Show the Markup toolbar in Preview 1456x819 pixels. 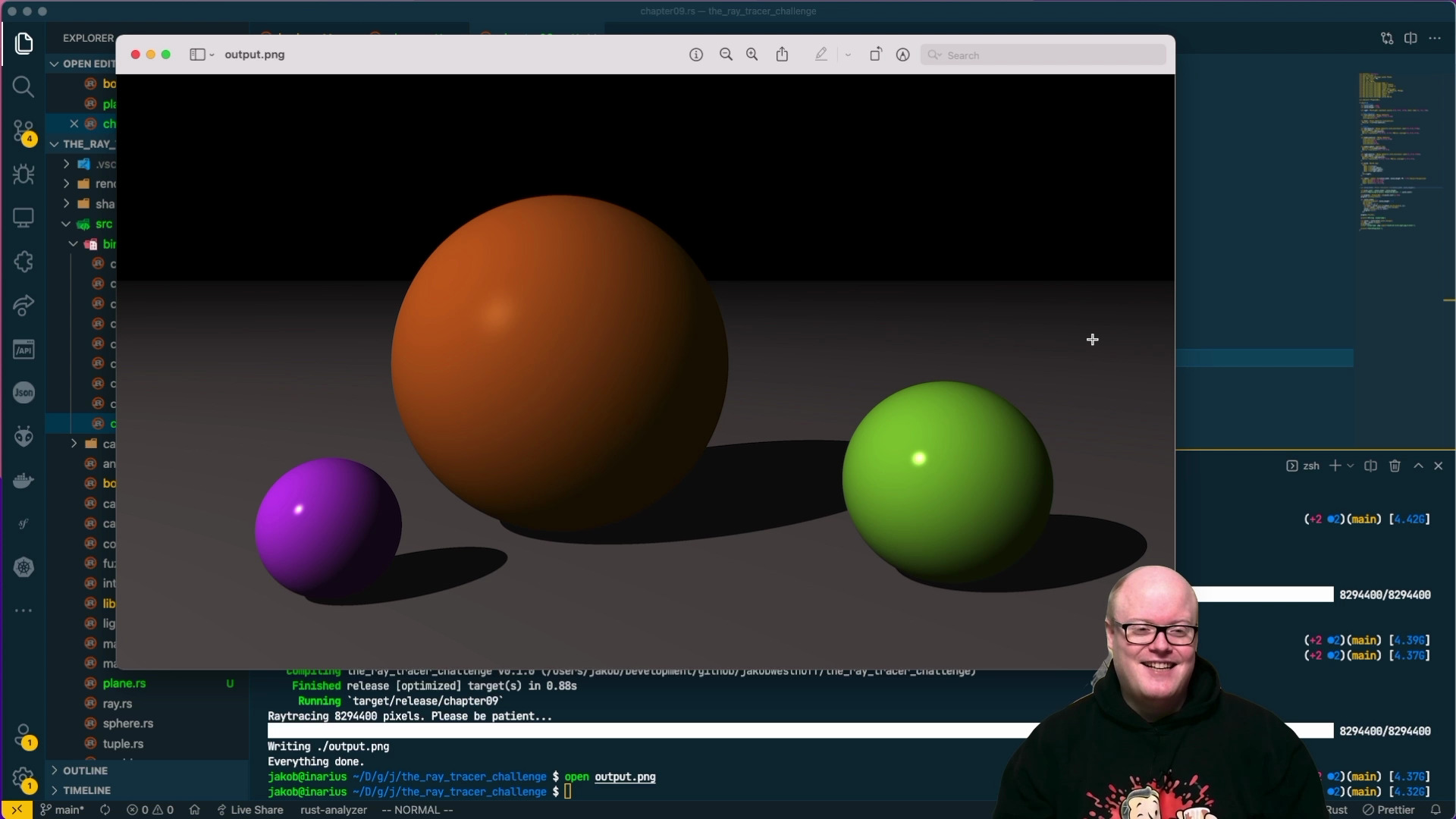tap(902, 55)
